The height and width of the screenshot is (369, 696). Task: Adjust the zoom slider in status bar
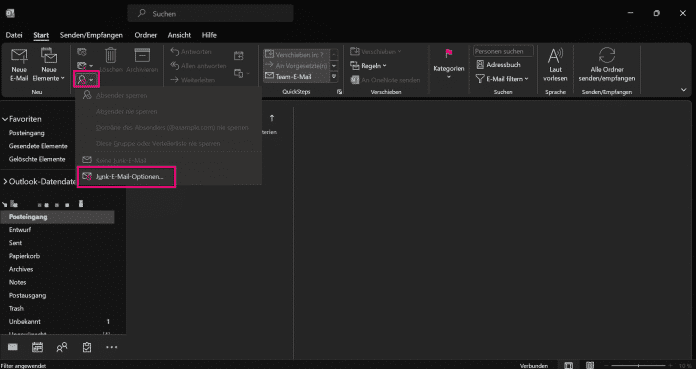pos(637,365)
